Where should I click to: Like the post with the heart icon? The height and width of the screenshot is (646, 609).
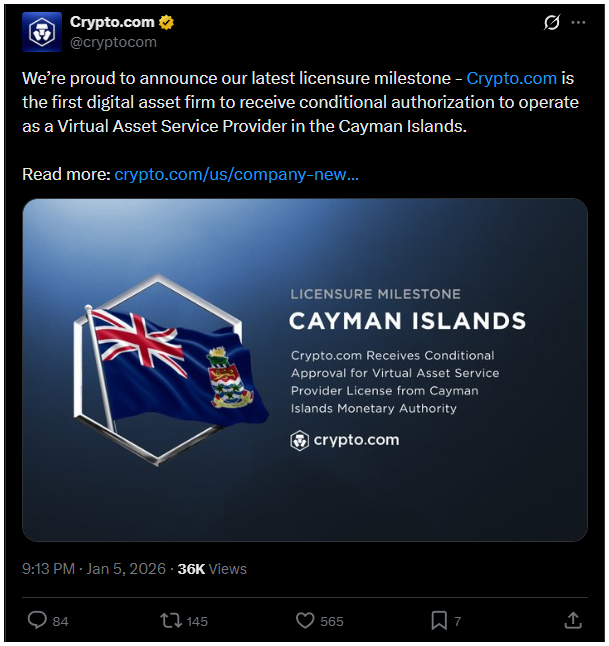[305, 620]
